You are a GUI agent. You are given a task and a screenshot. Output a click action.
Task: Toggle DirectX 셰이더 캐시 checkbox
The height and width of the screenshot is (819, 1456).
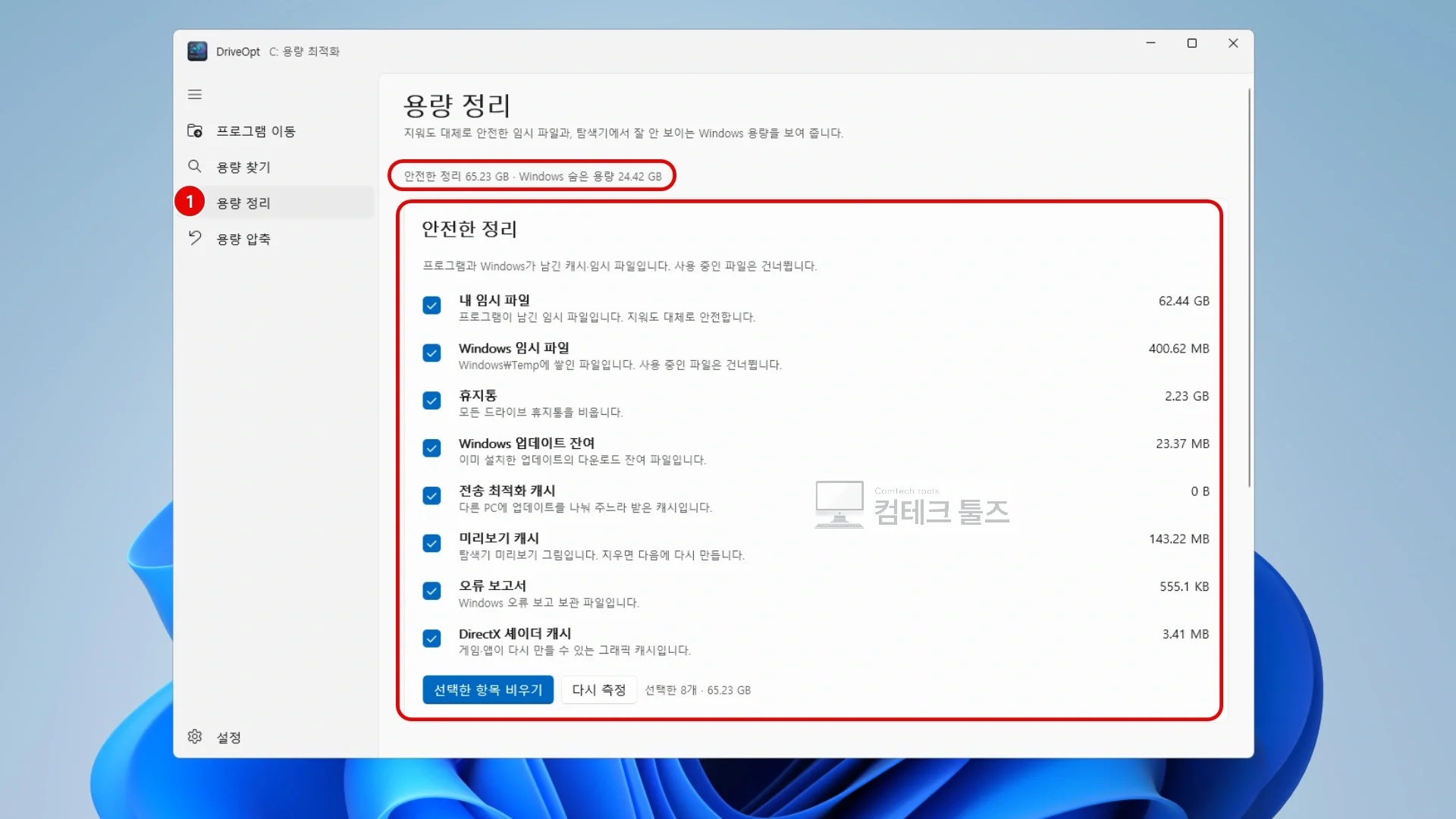coord(431,639)
